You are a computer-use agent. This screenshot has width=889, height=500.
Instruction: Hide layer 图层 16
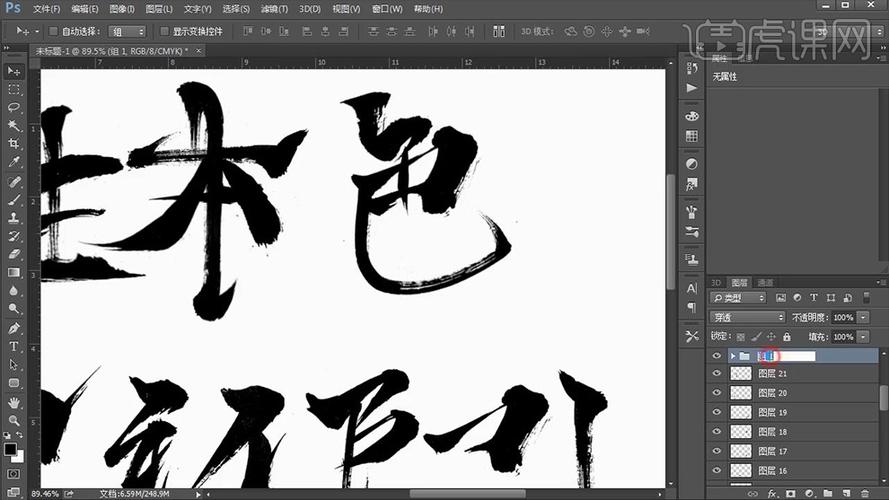717,471
